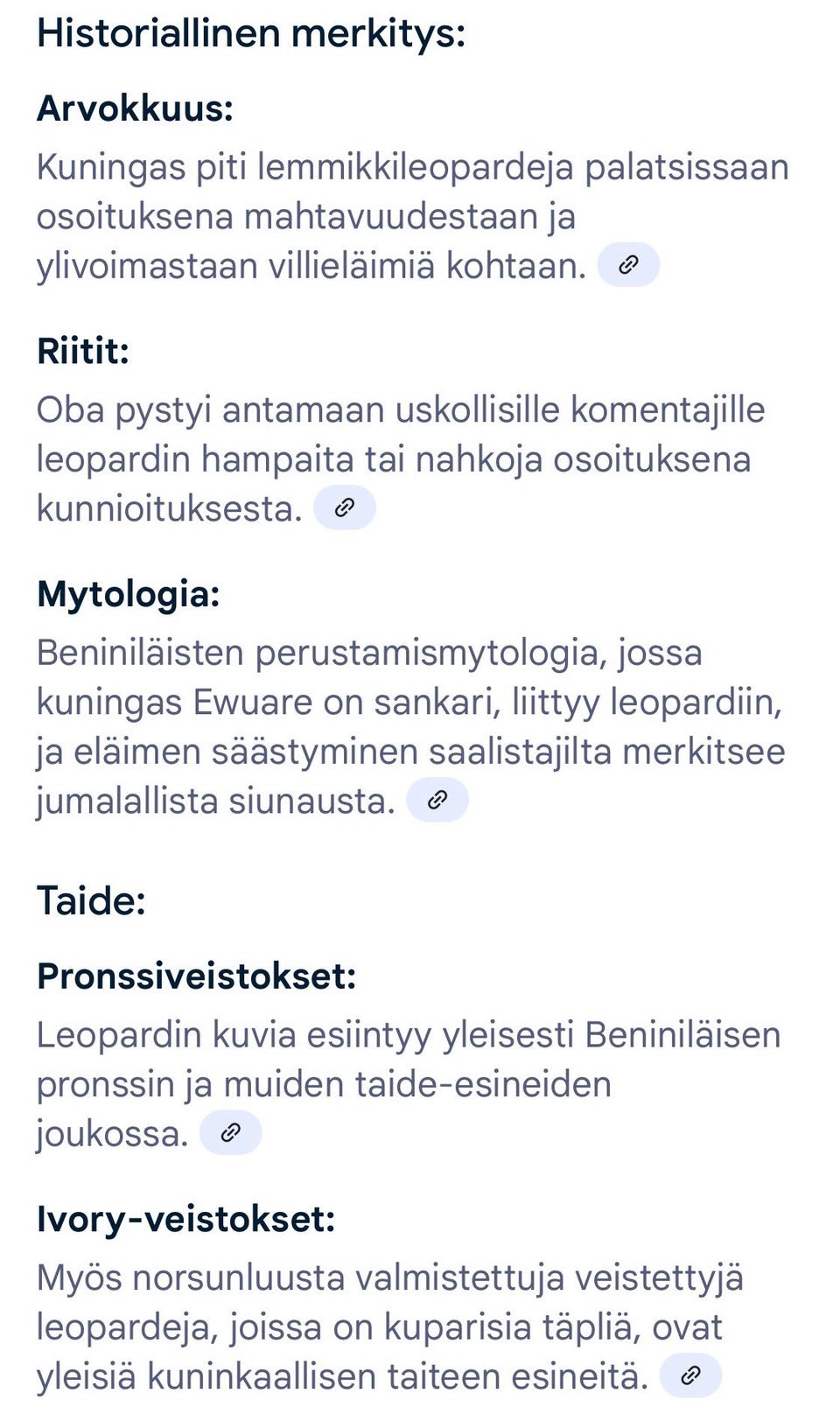
Task: Tap the Arvokkuus subheading
Action: 136,108
